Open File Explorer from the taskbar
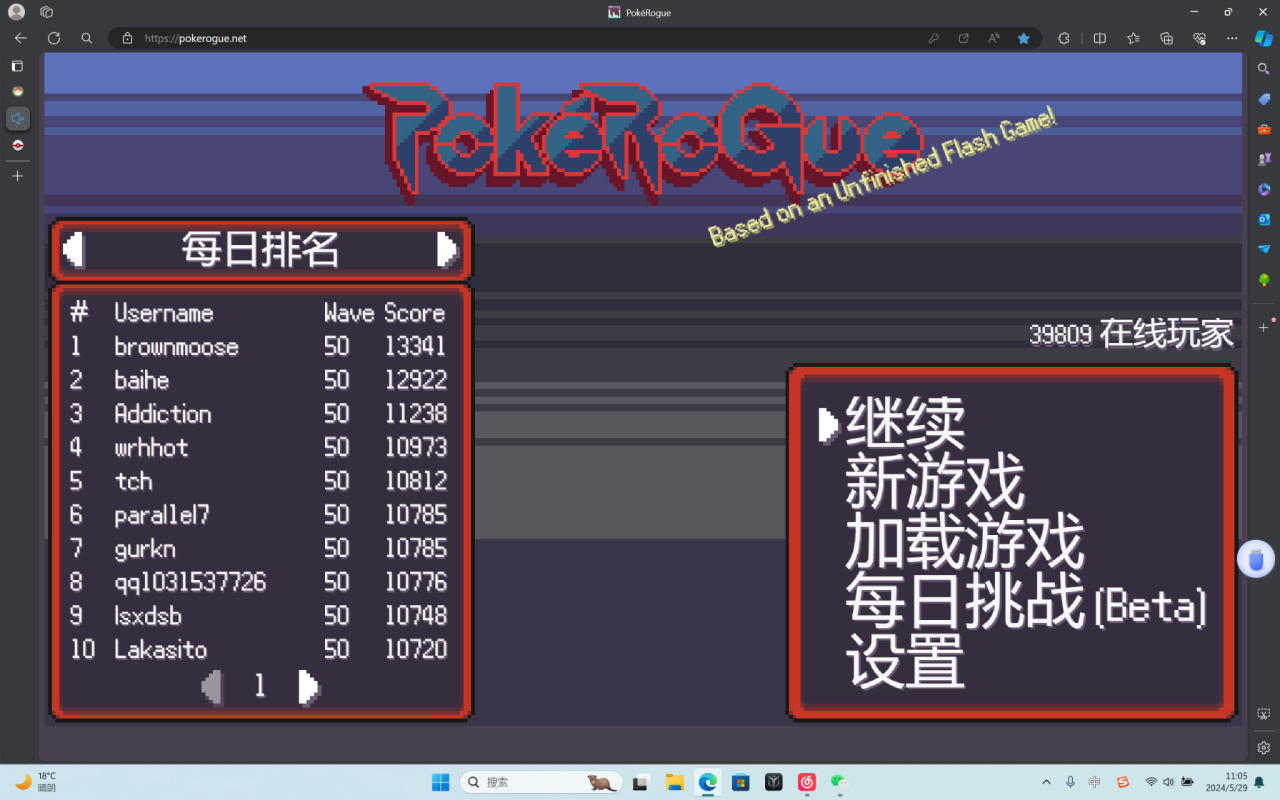The image size is (1280, 800). [675, 782]
